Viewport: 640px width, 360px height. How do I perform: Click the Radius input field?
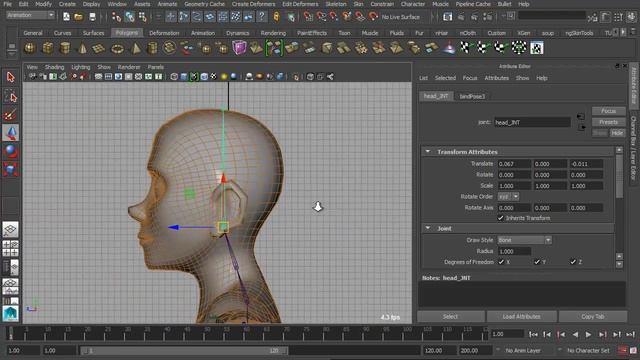pos(514,251)
